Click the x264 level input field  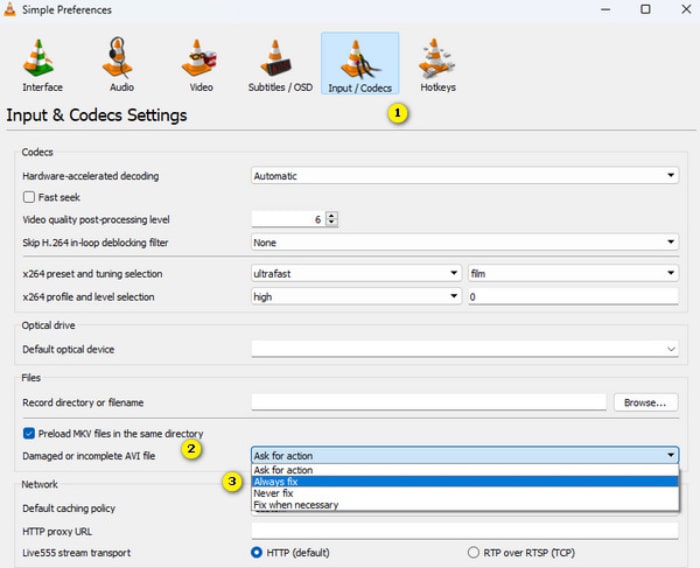[x=573, y=297]
